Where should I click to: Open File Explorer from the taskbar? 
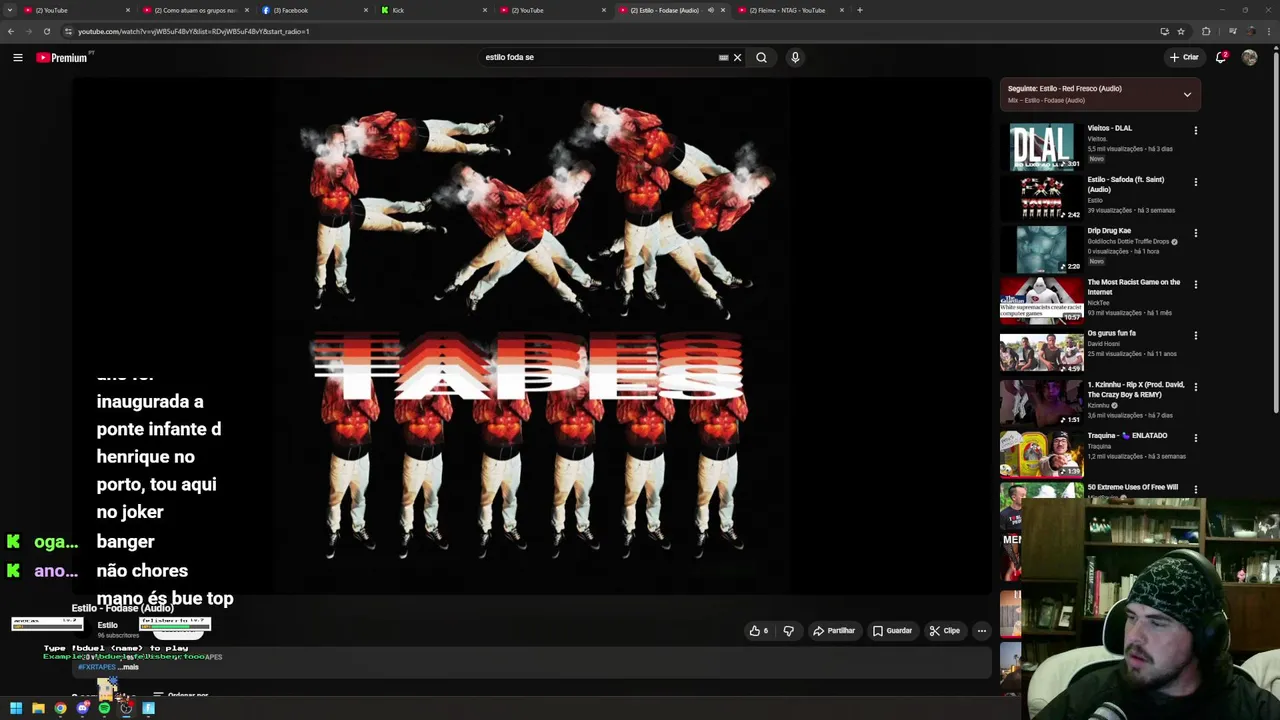(38, 708)
